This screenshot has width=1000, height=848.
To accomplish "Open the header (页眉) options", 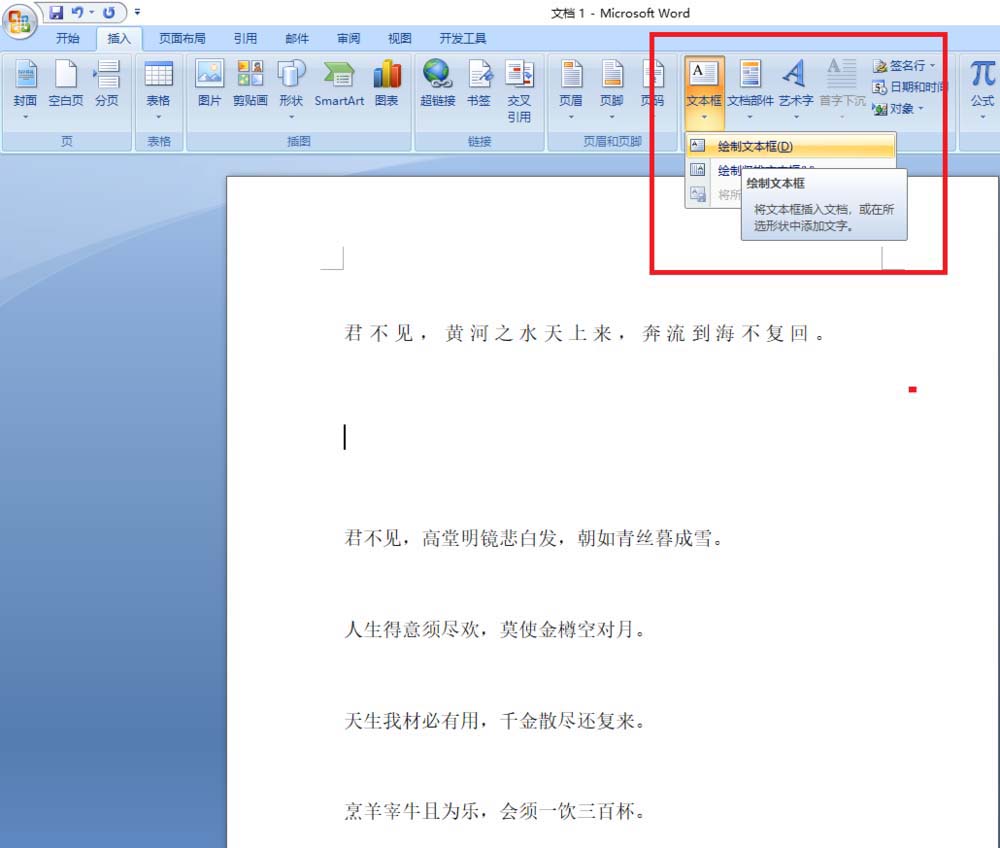I will [571, 89].
